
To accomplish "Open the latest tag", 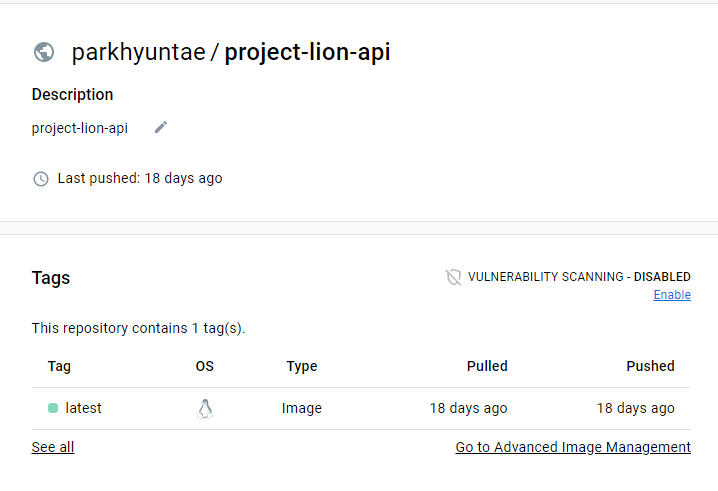I will [x=83, y=408].
